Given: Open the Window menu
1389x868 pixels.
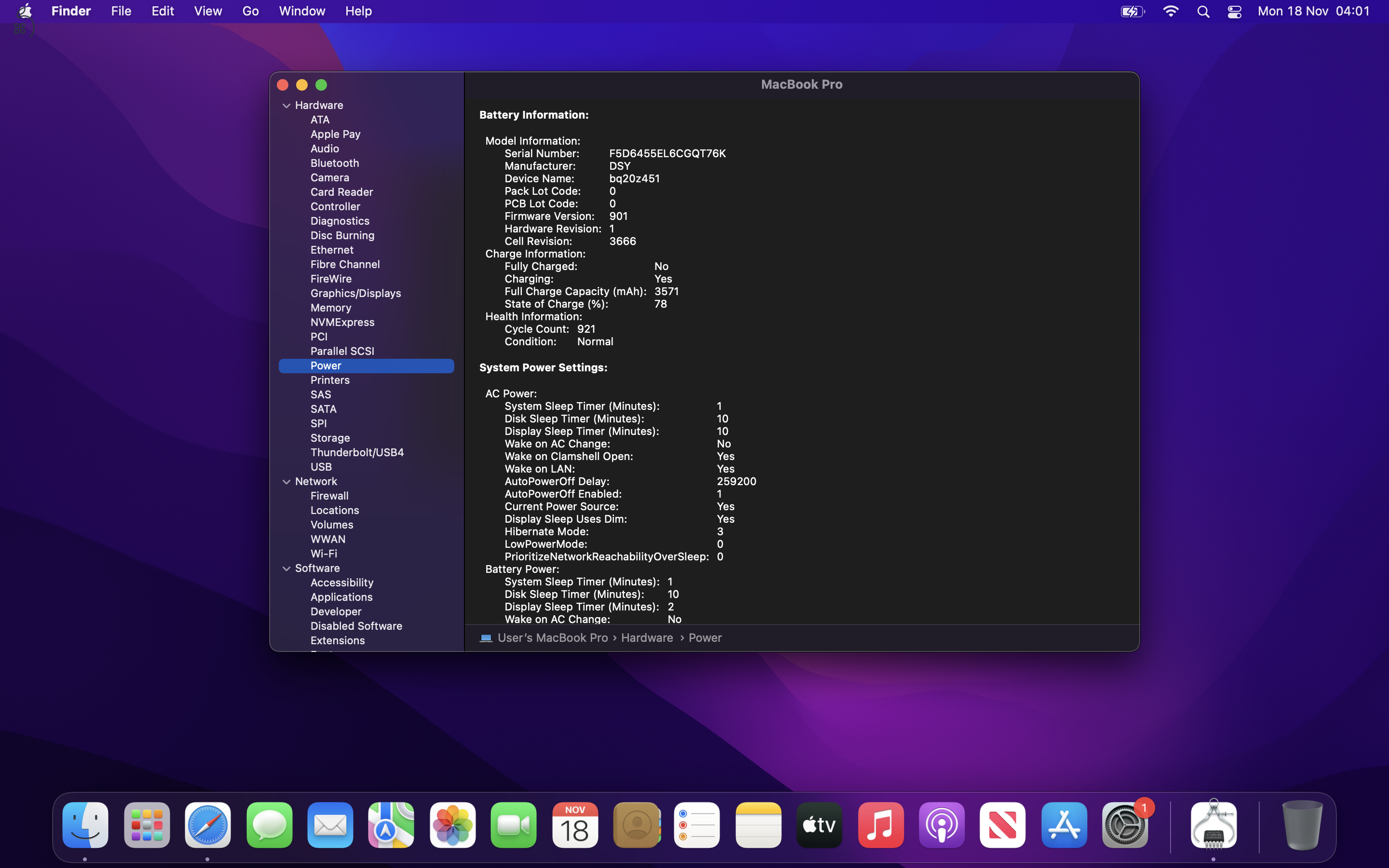Looking at the screenshot, I should [x=302, y=11].
